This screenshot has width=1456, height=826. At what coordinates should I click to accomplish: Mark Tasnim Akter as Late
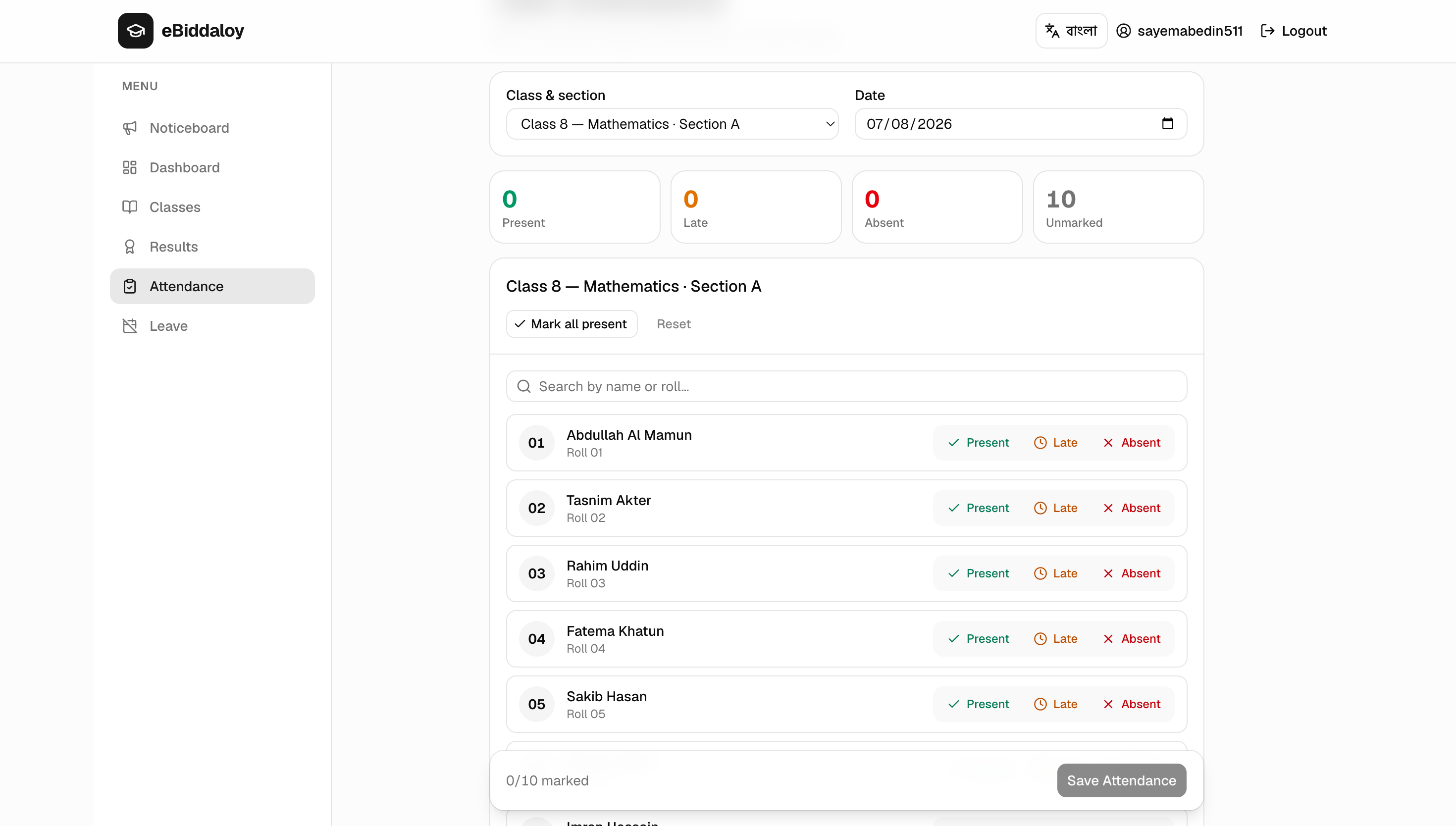1055,508
